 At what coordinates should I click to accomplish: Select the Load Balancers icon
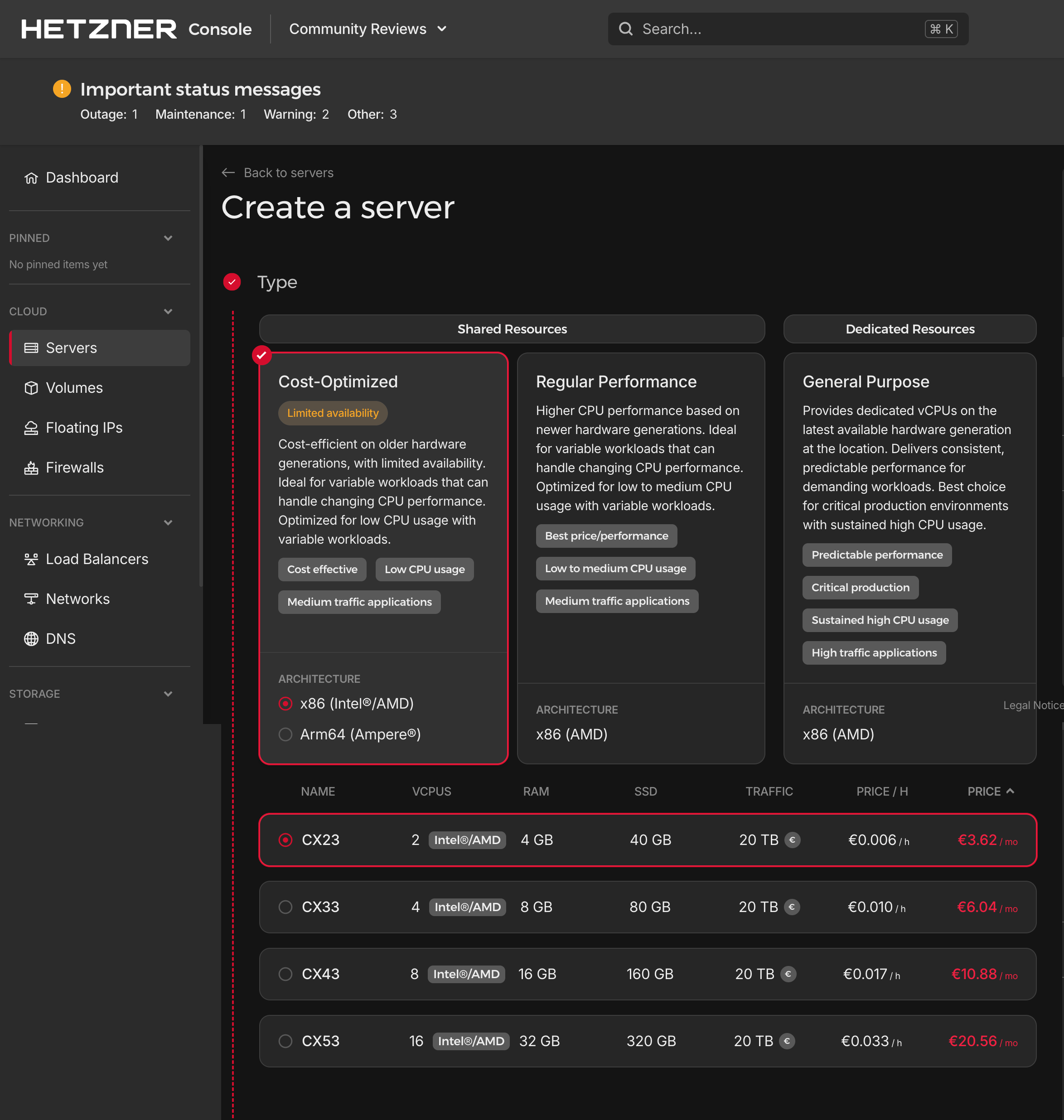tap(31, 559)
